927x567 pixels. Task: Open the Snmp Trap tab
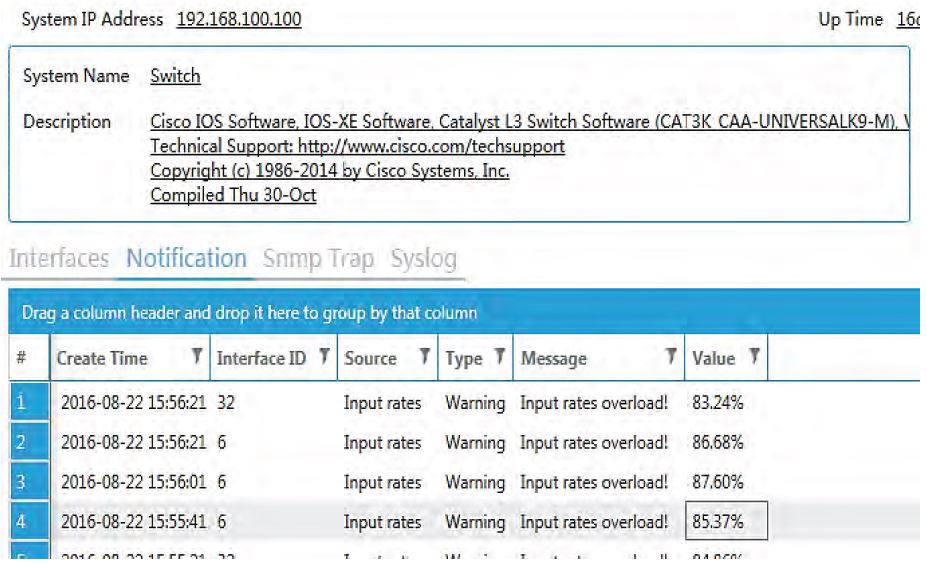tap(320, 259)
